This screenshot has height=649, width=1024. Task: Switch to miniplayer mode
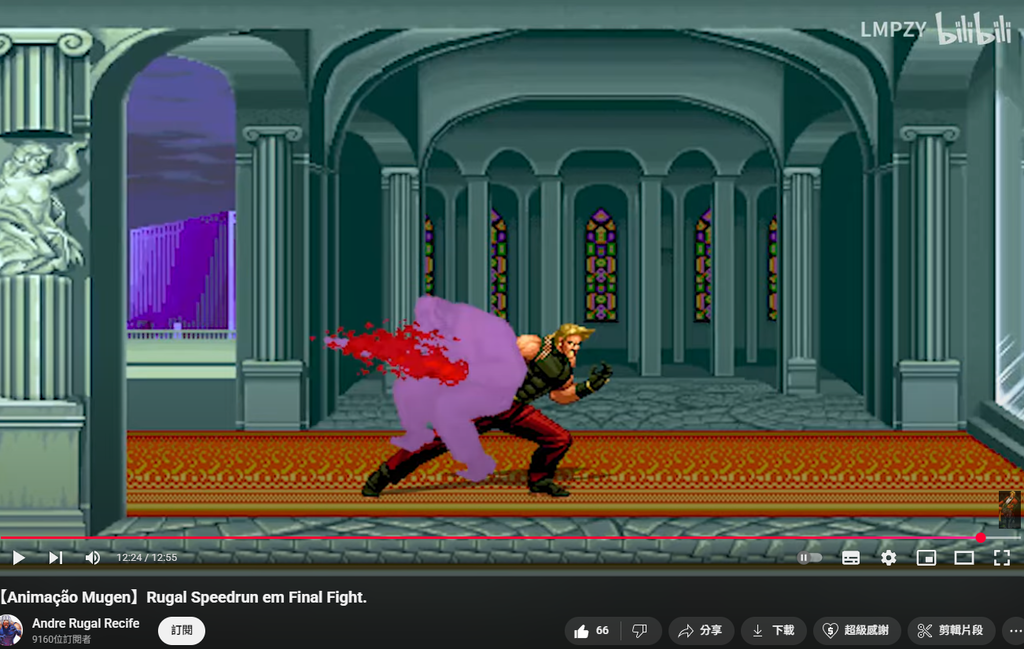point(926,558)
